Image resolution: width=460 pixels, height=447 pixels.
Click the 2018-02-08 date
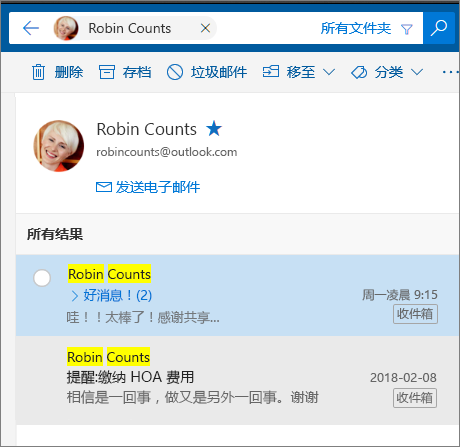click(x=403, y=378)
